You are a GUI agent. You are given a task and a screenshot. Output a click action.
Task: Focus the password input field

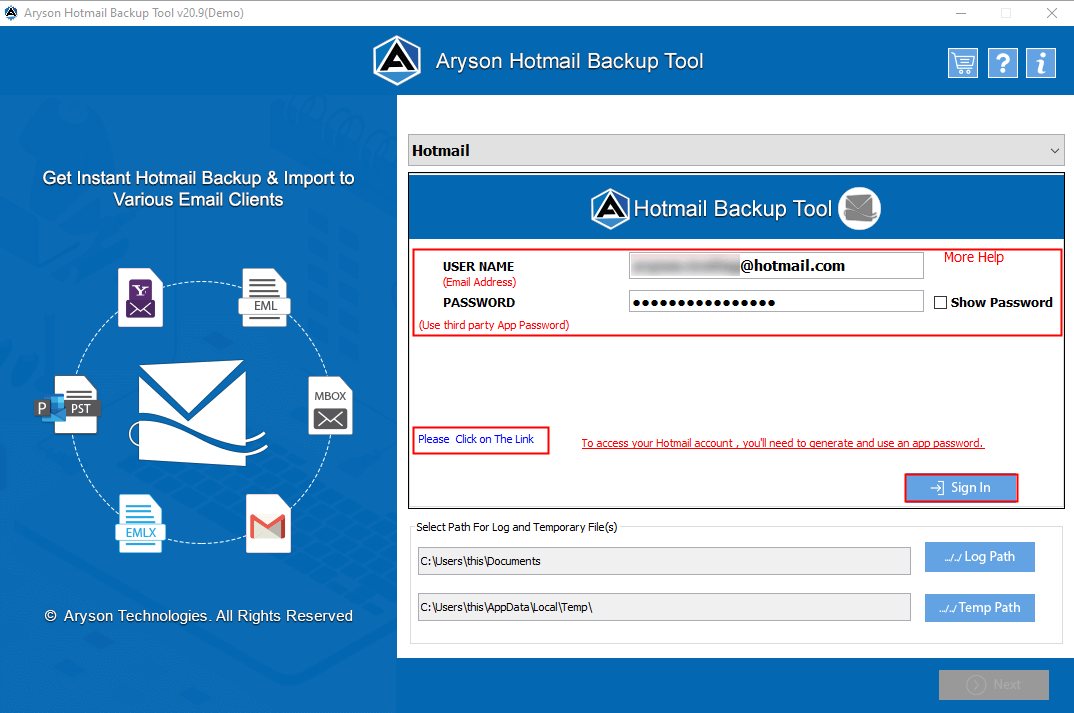tap(776, 302)
